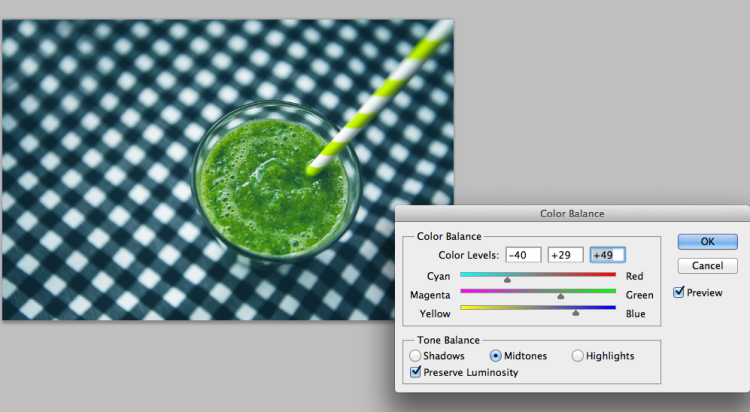This screenshot has height=412, width=750.
Task: Select the Highlights radio button
Action: (577, 356)
